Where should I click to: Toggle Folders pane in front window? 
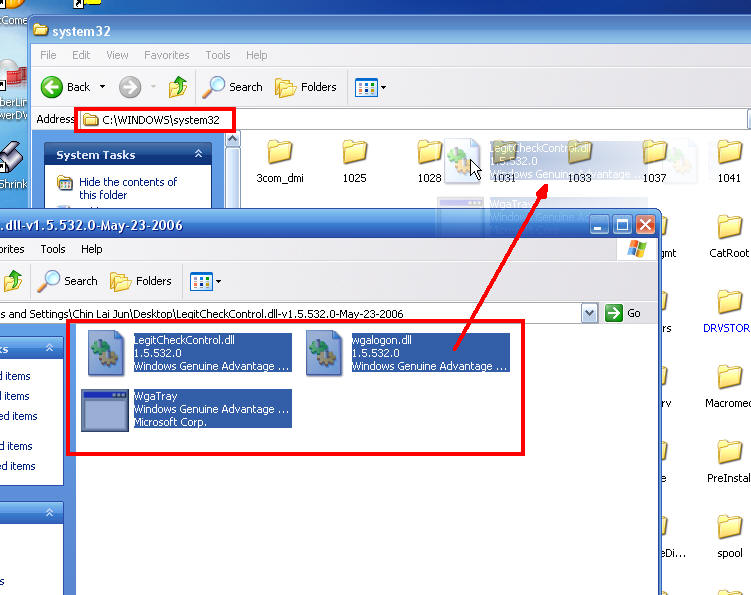tap(141, 281)
